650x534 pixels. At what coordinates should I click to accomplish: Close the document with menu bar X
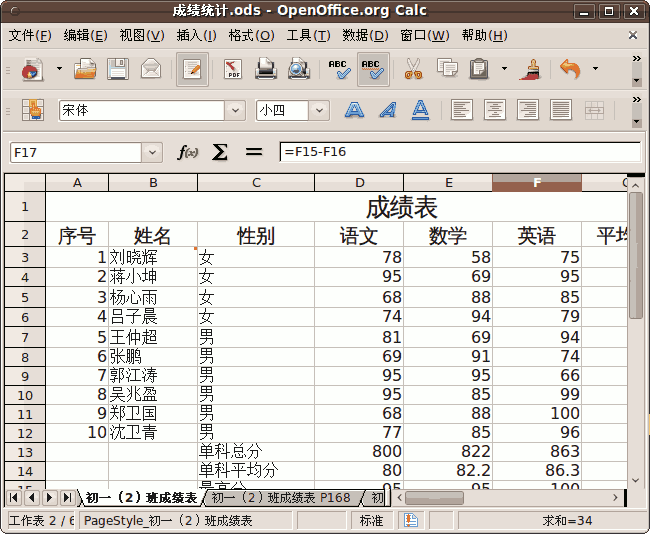click(633, 35)
